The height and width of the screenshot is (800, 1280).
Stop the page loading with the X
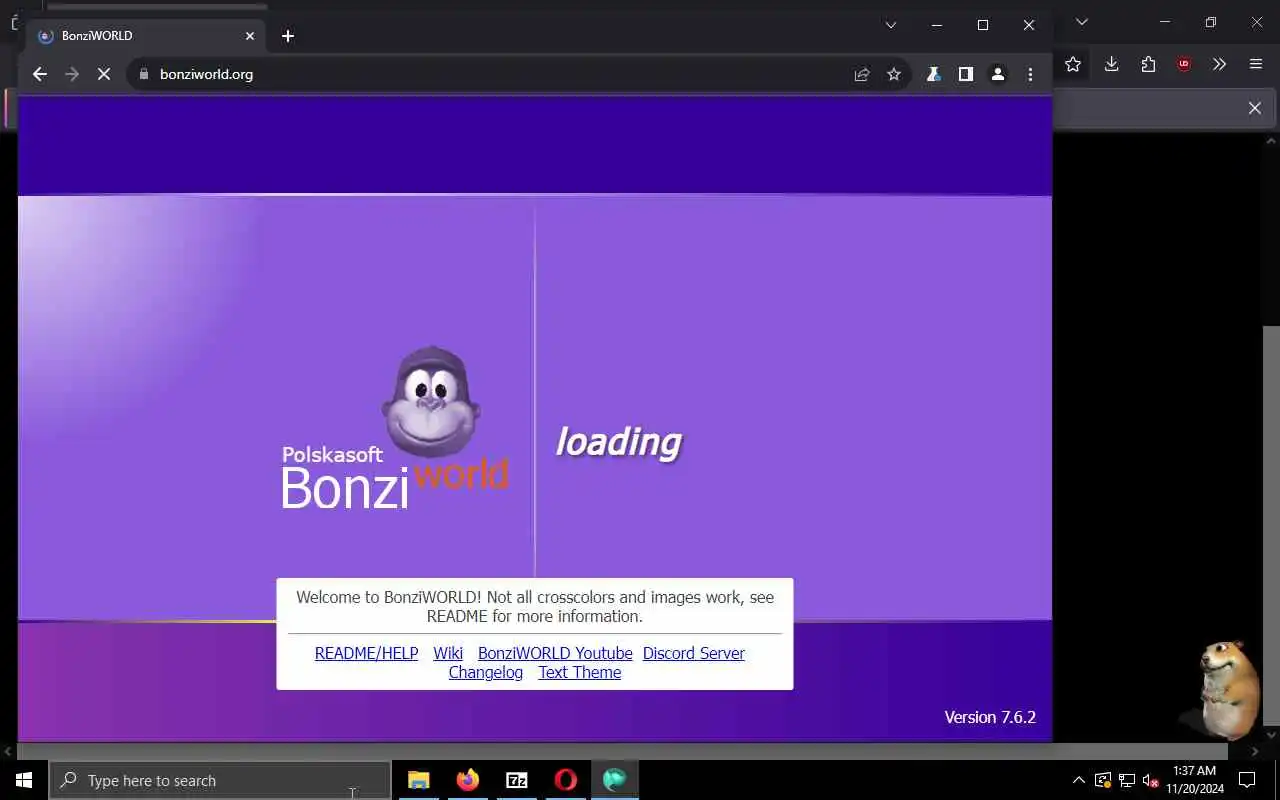(104, 74)
